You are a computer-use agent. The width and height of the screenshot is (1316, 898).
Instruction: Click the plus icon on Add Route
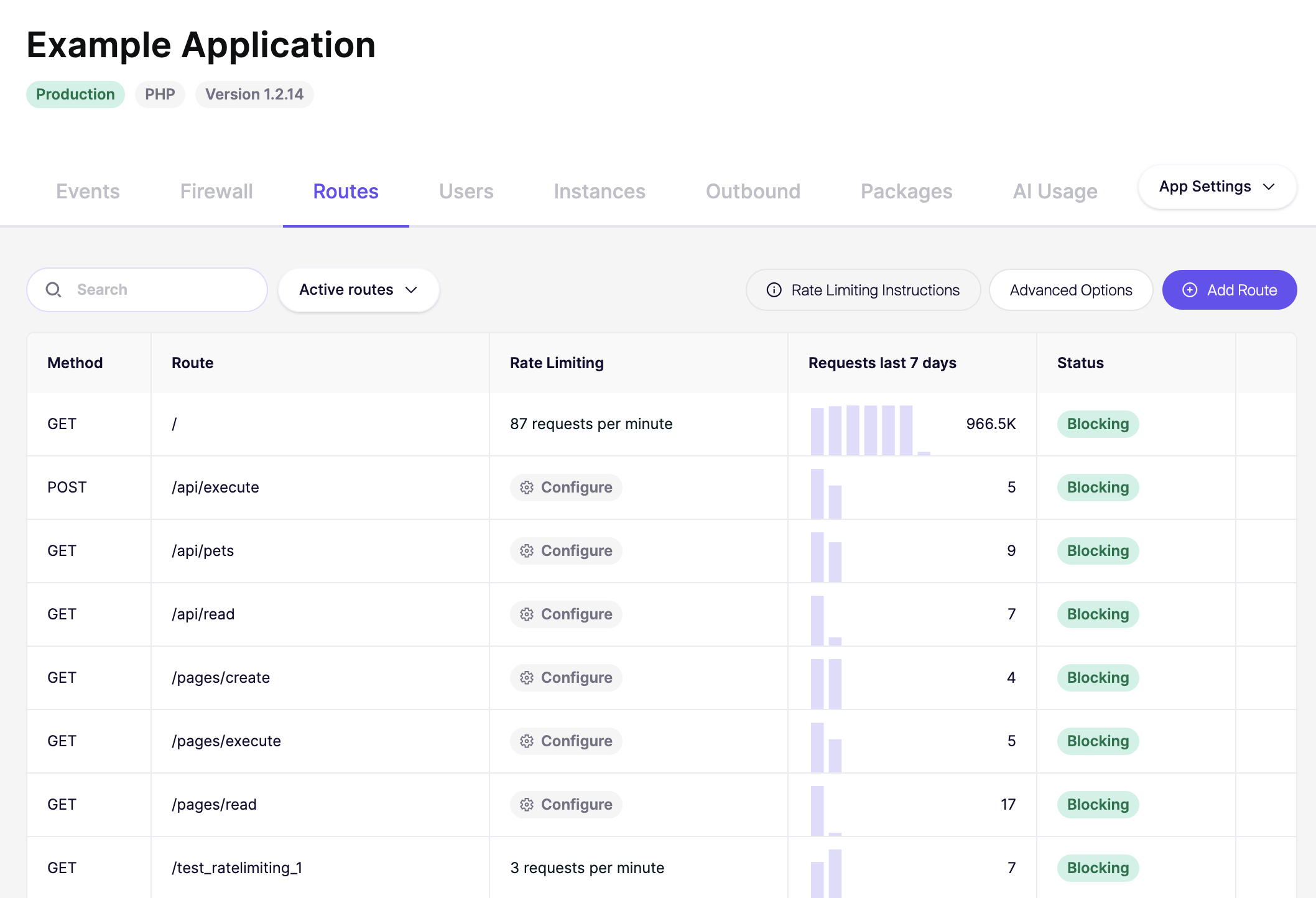[1189, 290]
